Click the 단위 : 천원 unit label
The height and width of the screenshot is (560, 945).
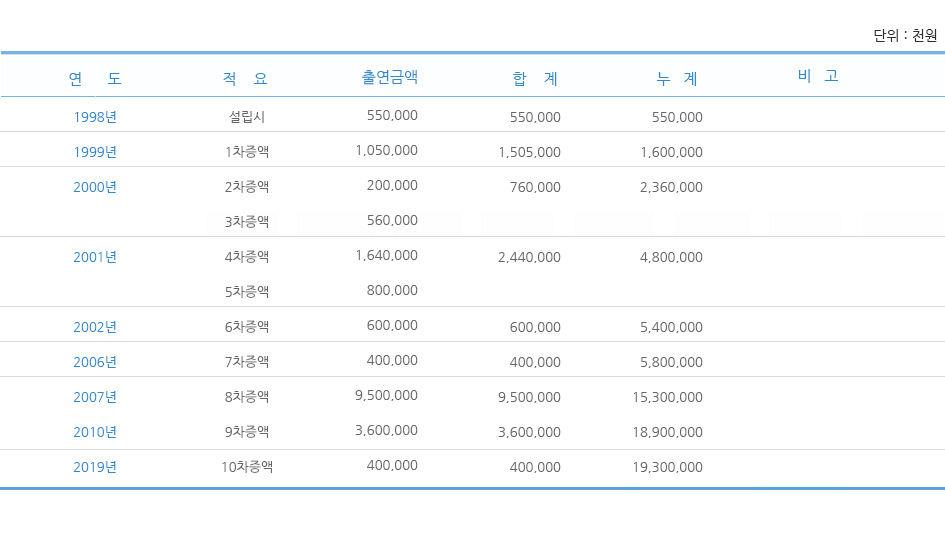point(904,36)
